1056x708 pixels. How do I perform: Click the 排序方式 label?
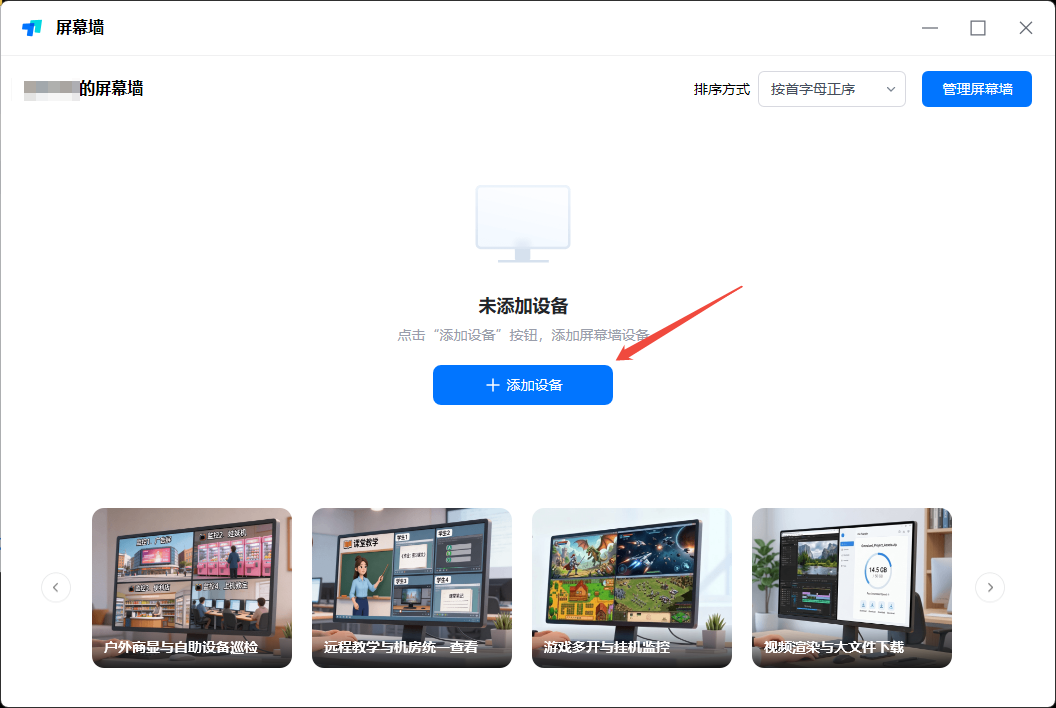tap(722, 89)
